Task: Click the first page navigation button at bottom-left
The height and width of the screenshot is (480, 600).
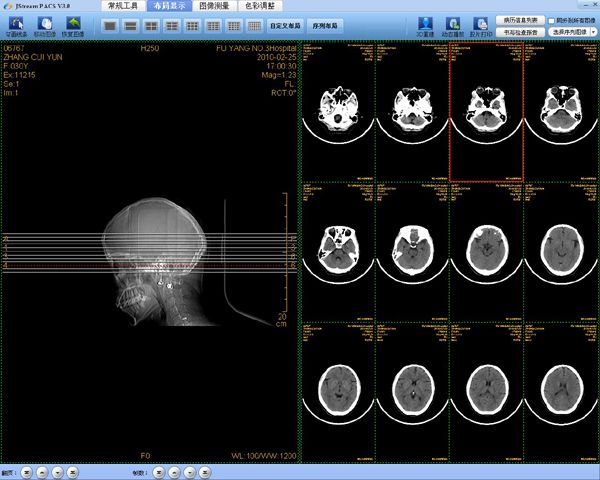Action: 25,471
